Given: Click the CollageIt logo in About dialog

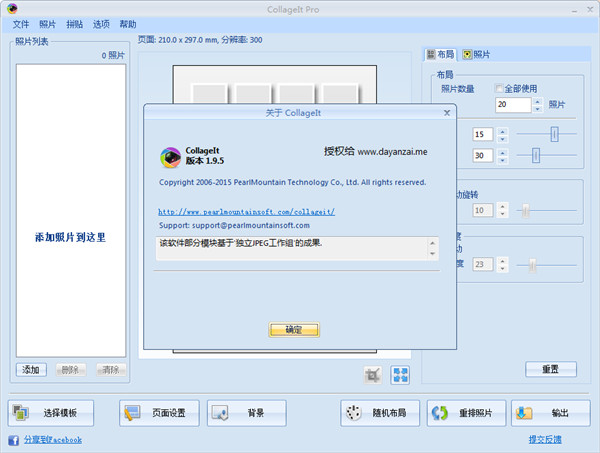Looking at the screenshot, I should tap(171, 157).
